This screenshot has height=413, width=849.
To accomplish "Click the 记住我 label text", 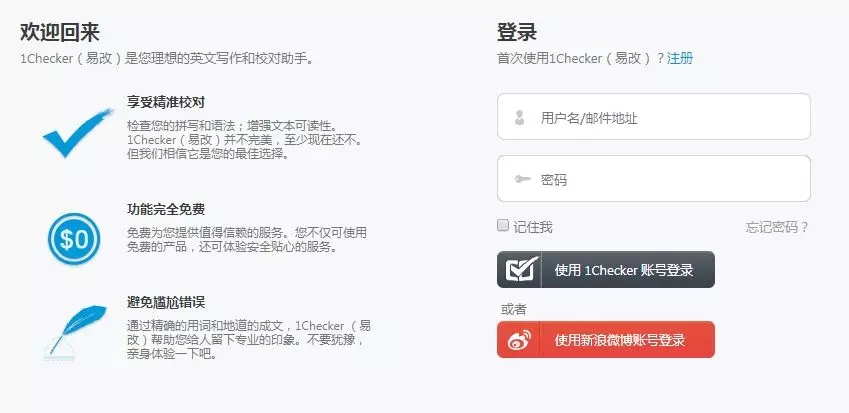I will [533, 227].
